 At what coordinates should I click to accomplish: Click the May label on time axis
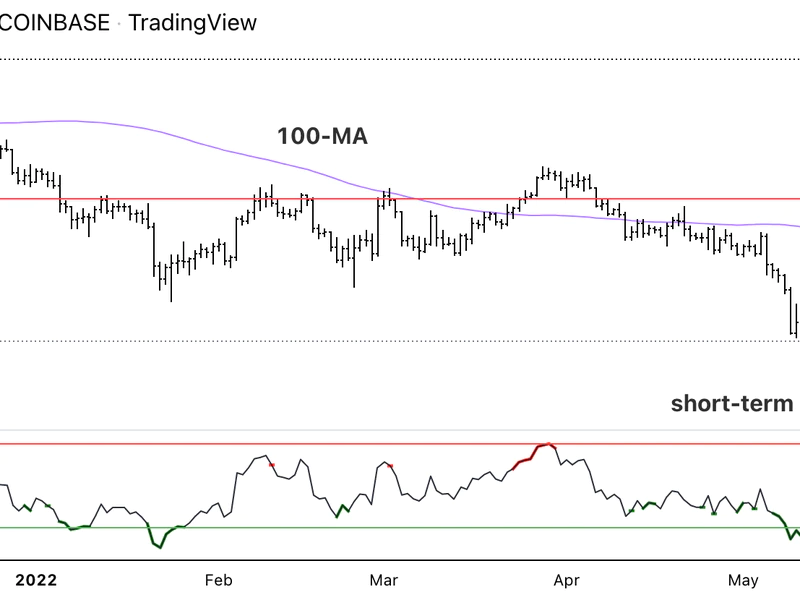[x=742, y=581]
